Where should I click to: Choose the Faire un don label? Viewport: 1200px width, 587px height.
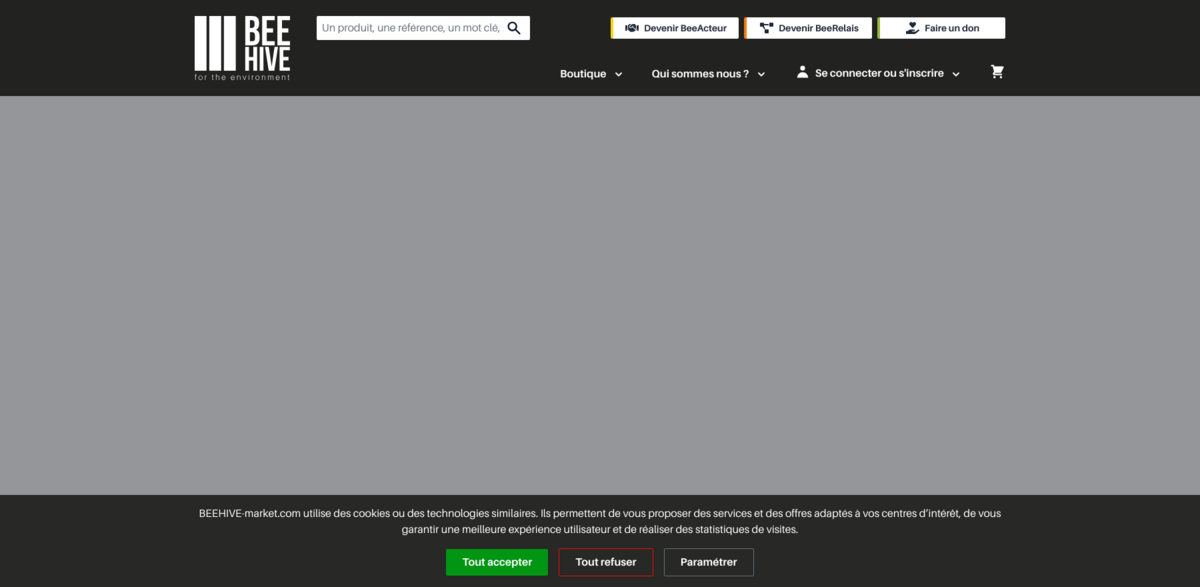pos(951,28)
